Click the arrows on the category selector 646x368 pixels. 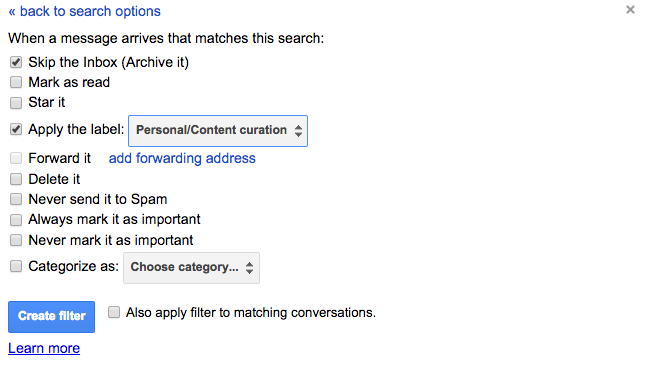pos(249,268)
